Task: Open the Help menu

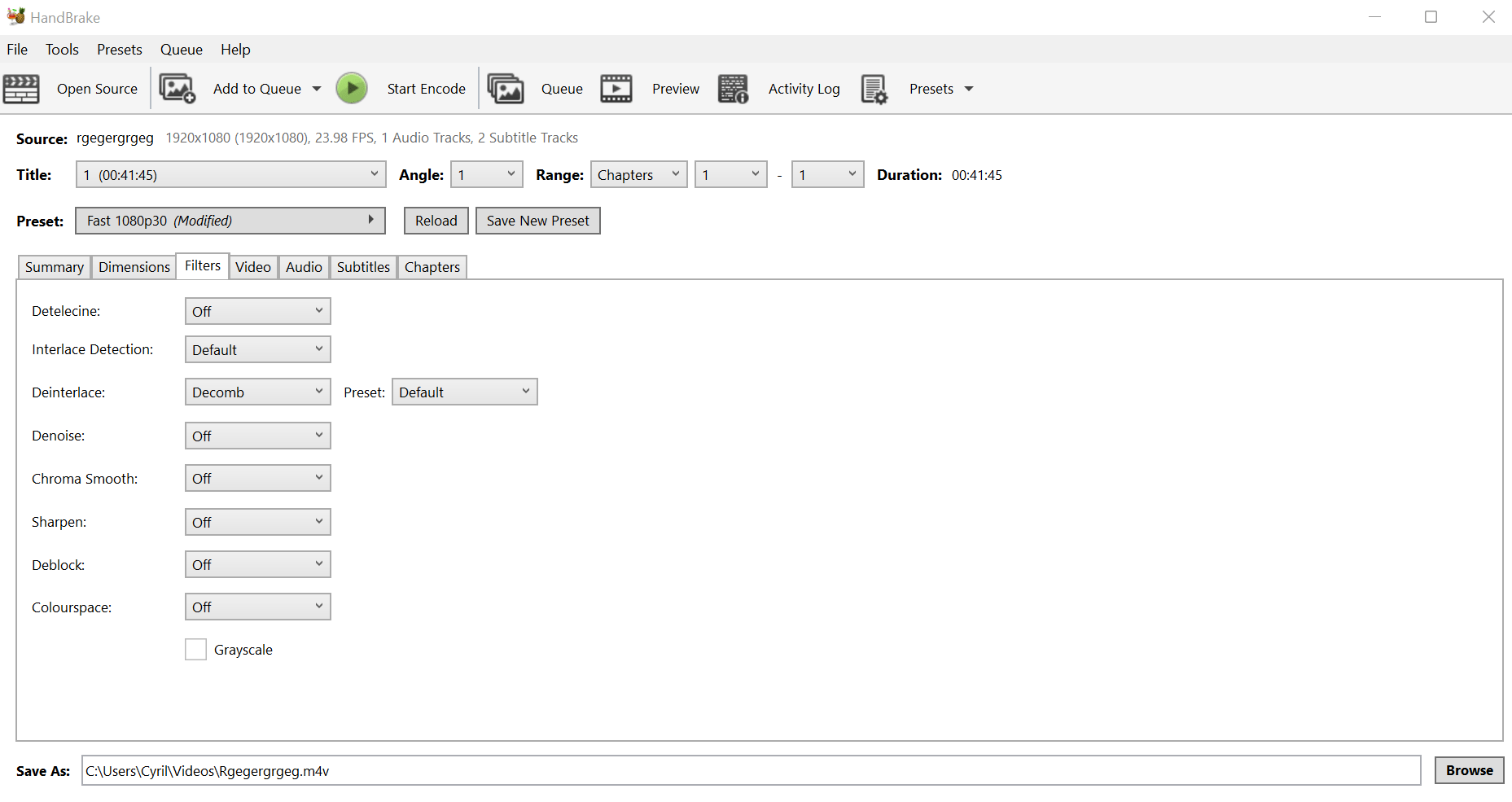Action: (235, 50)
